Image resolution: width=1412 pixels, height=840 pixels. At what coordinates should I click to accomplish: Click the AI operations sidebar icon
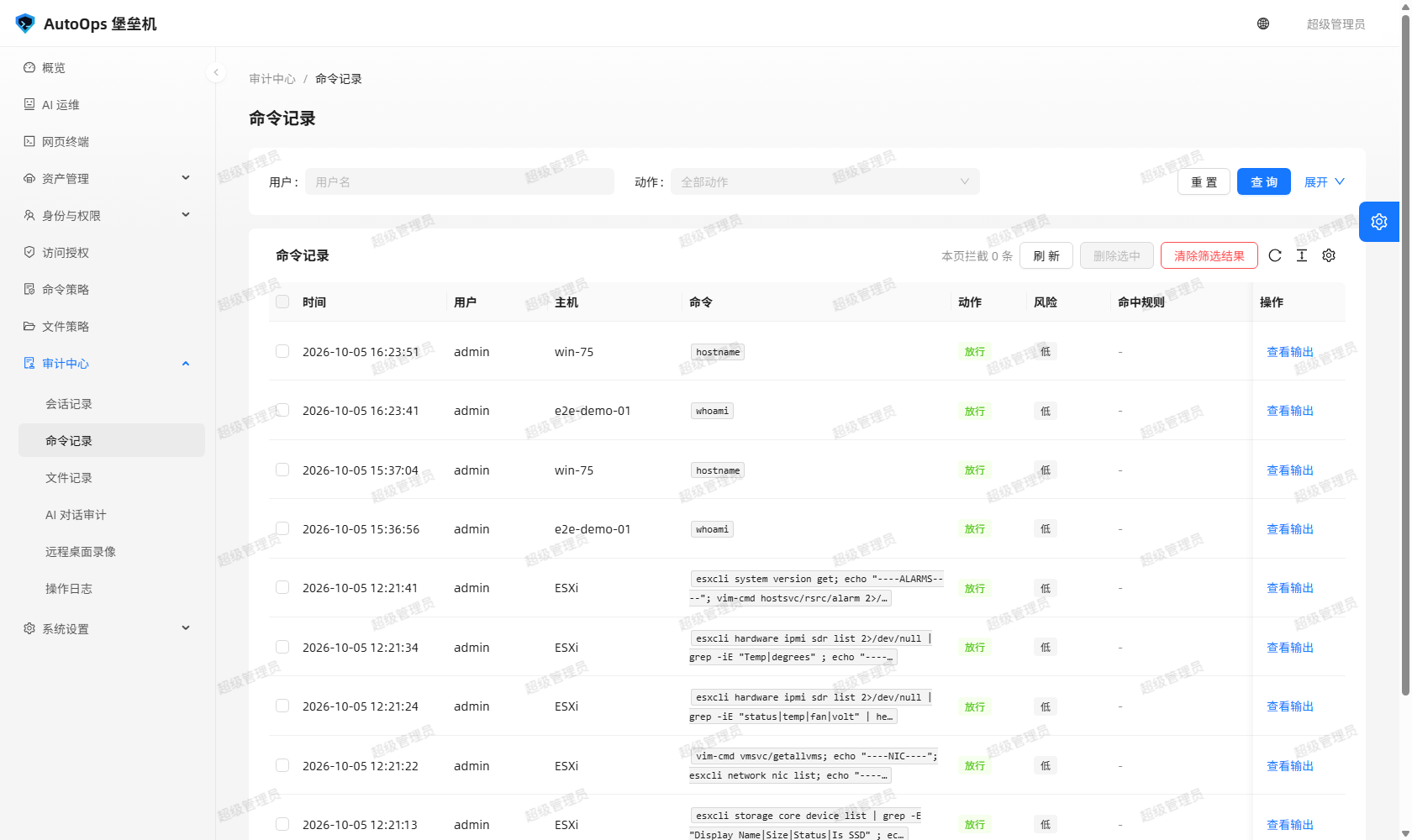point(29,104)
